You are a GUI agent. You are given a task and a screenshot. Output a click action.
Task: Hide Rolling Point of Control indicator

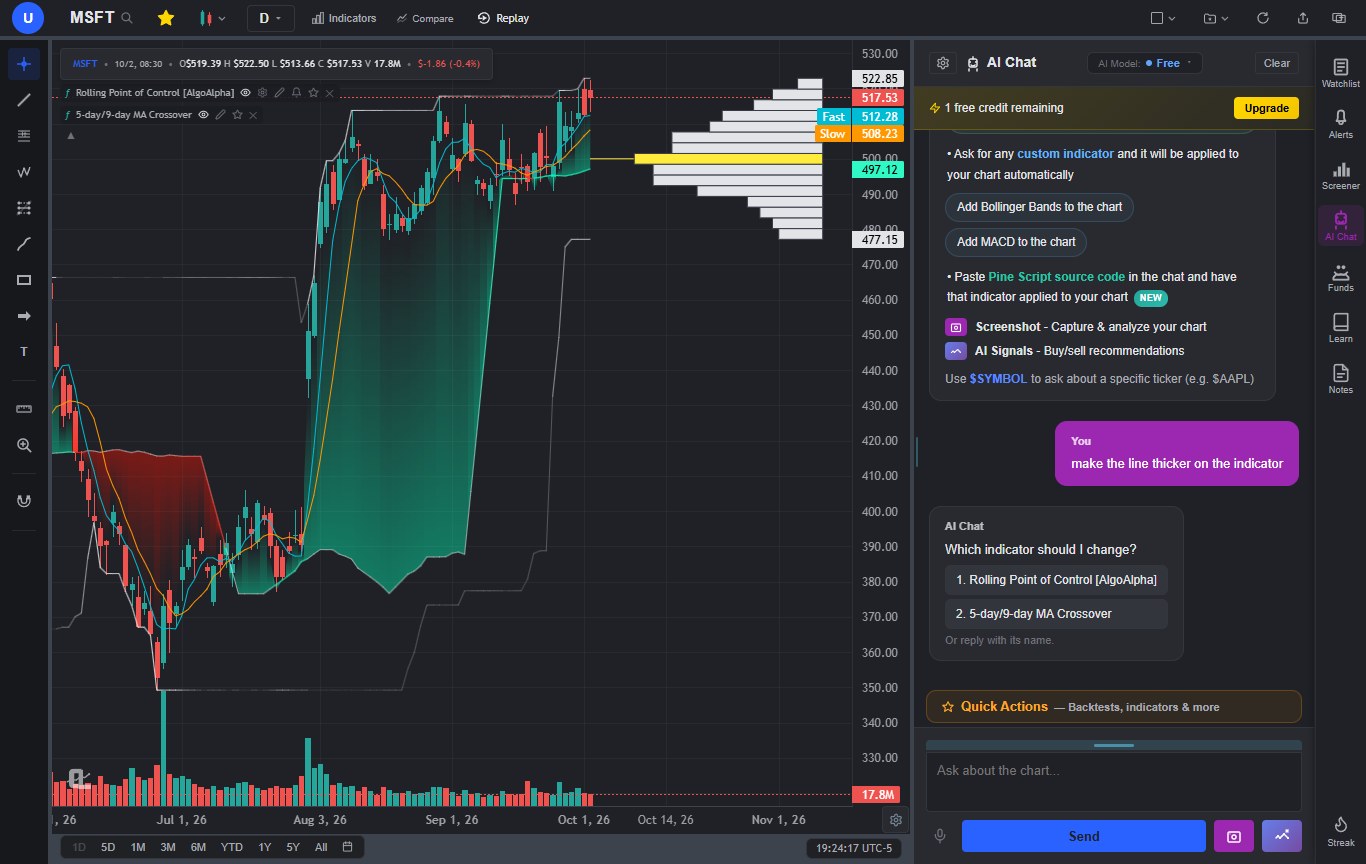pos(246,92)
